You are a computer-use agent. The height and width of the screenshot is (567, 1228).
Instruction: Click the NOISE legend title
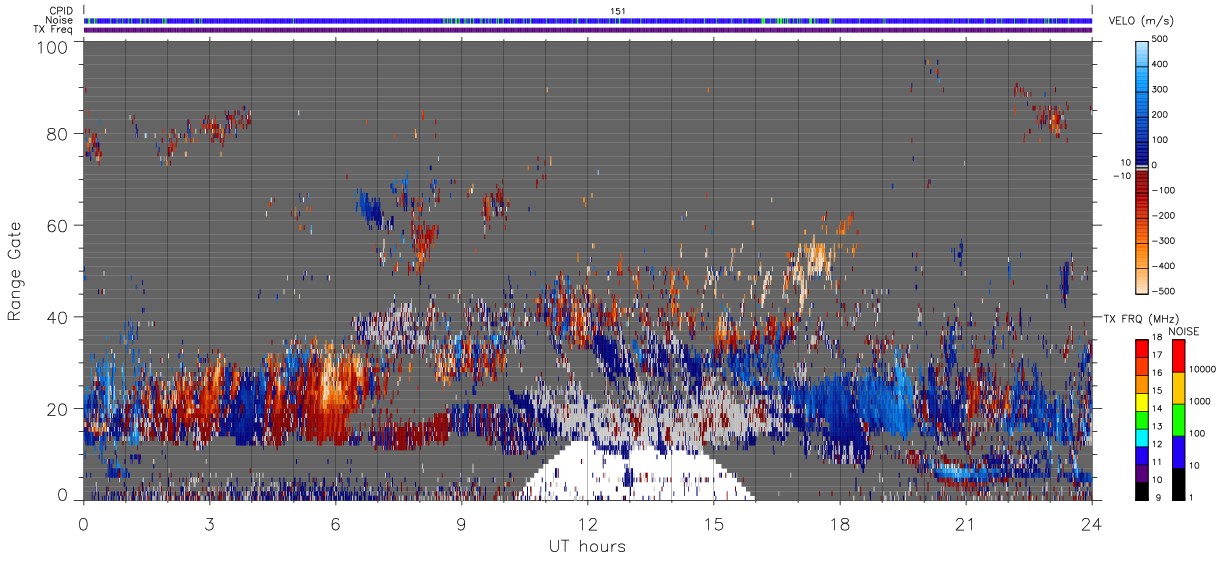(1183, 331)
